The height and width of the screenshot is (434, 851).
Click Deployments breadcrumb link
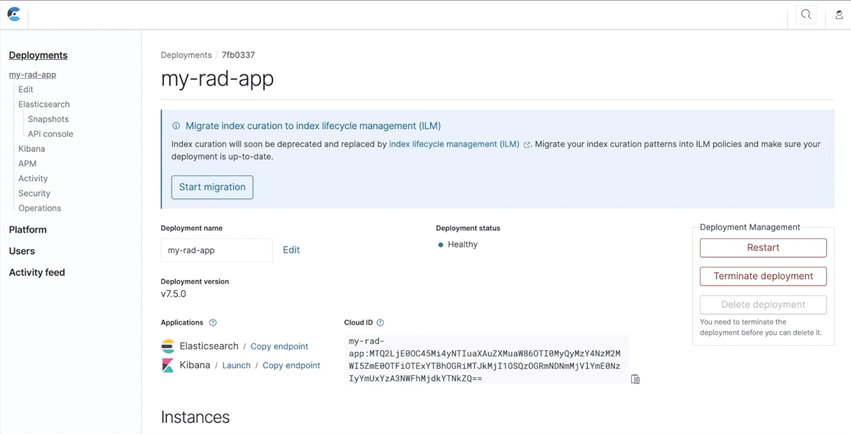pyautogui.click(x=186, y=55)
